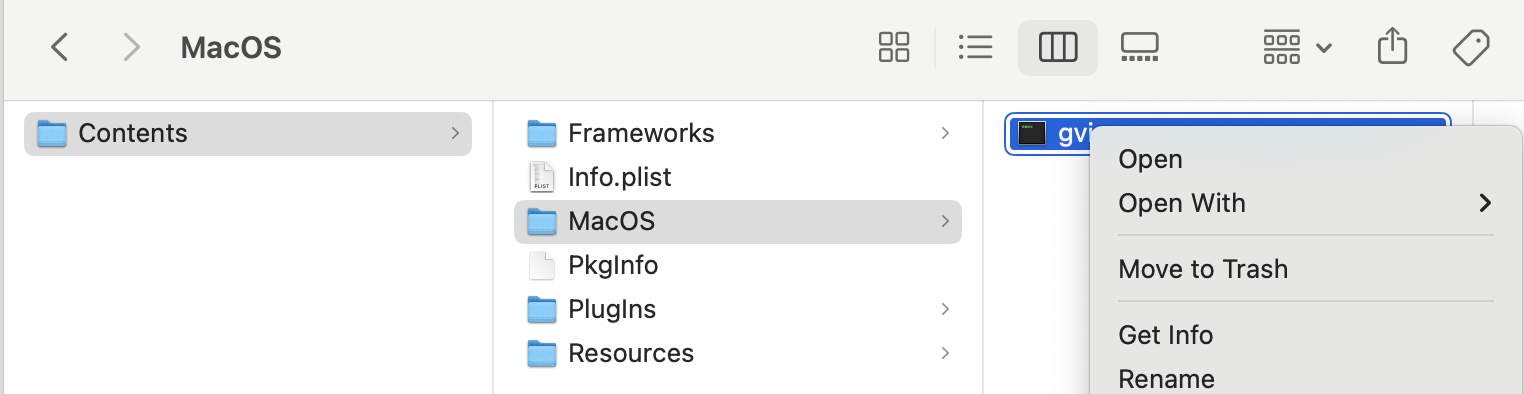Switch to icon grid view
The image size is (1524, 394).
click(893, 47)
